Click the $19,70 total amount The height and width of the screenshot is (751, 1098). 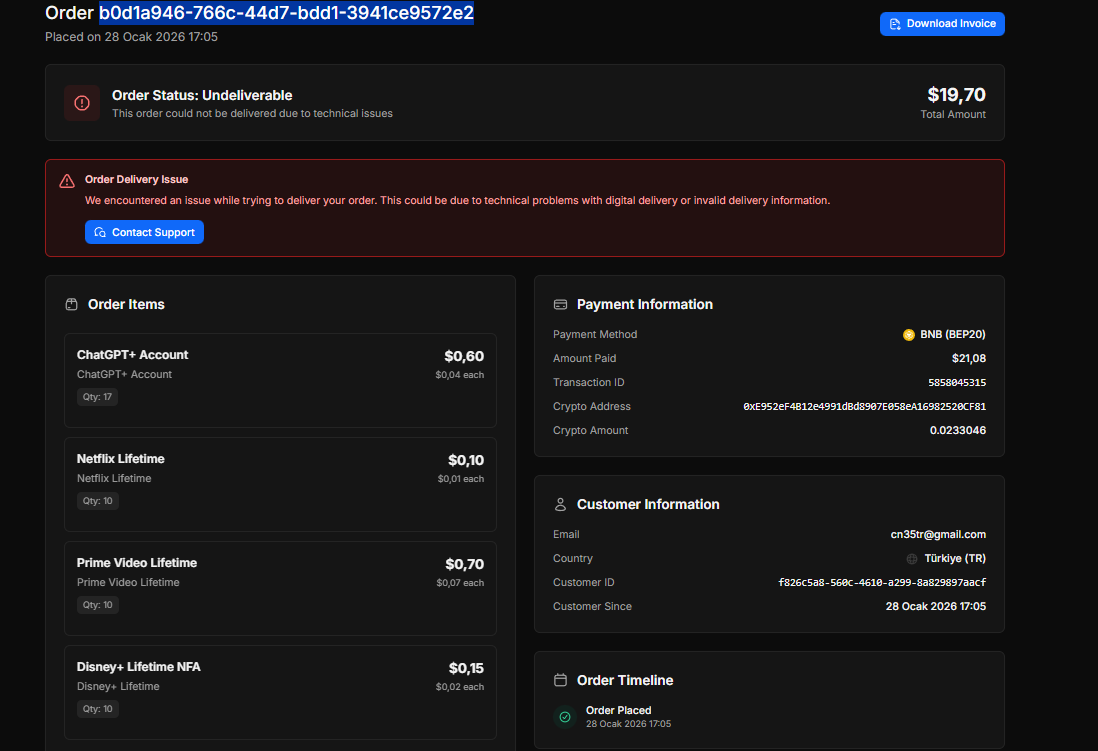pos(956,95)
